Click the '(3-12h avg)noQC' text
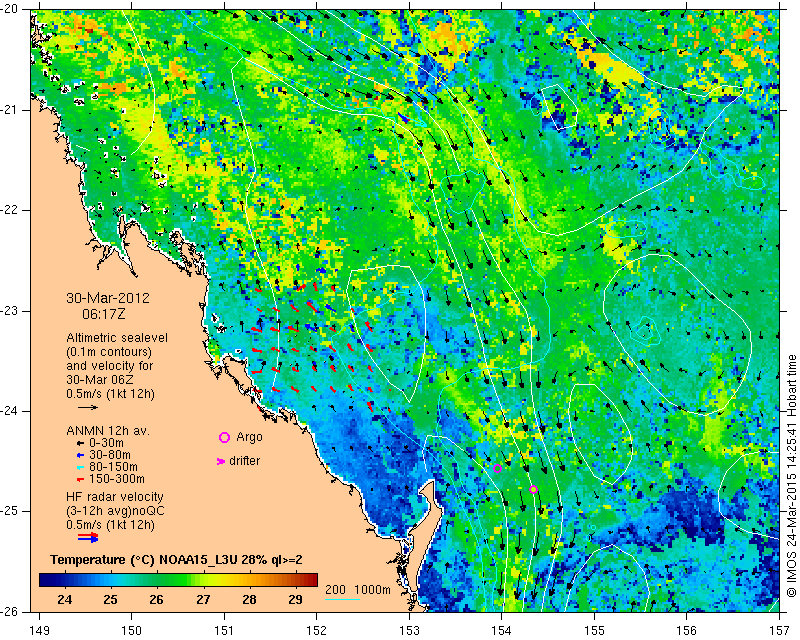Screen dimensions: 800x640 coord(115,510)
